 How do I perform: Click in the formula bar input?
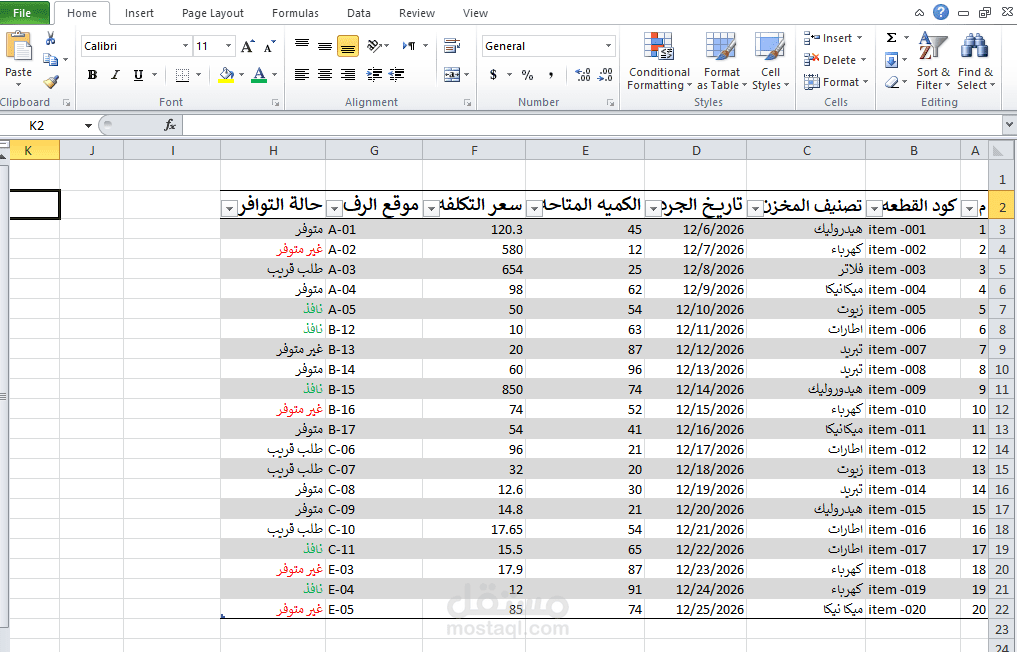592,125
